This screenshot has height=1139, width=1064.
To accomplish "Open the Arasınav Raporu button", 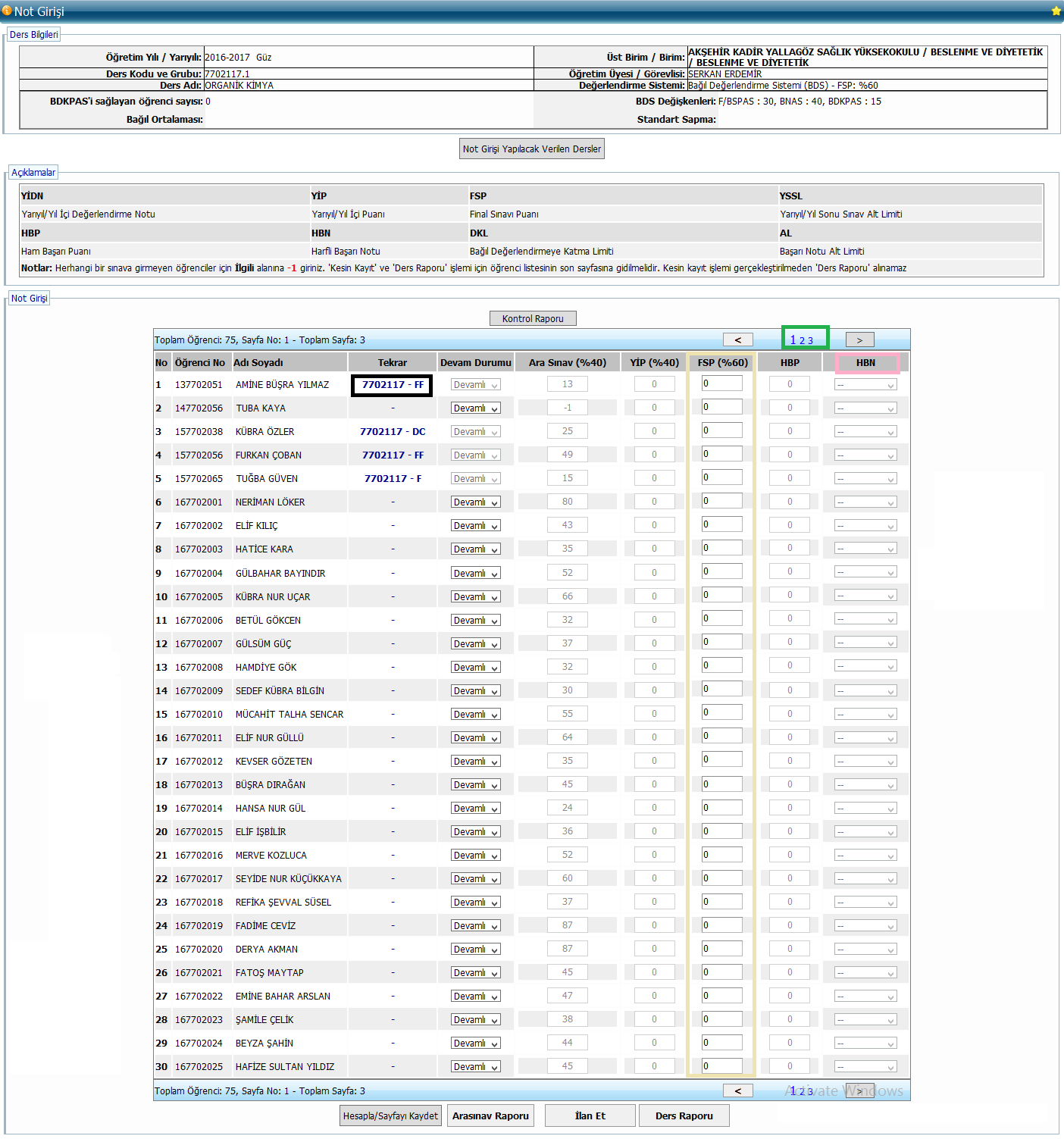I will (x=490, y=1116).
